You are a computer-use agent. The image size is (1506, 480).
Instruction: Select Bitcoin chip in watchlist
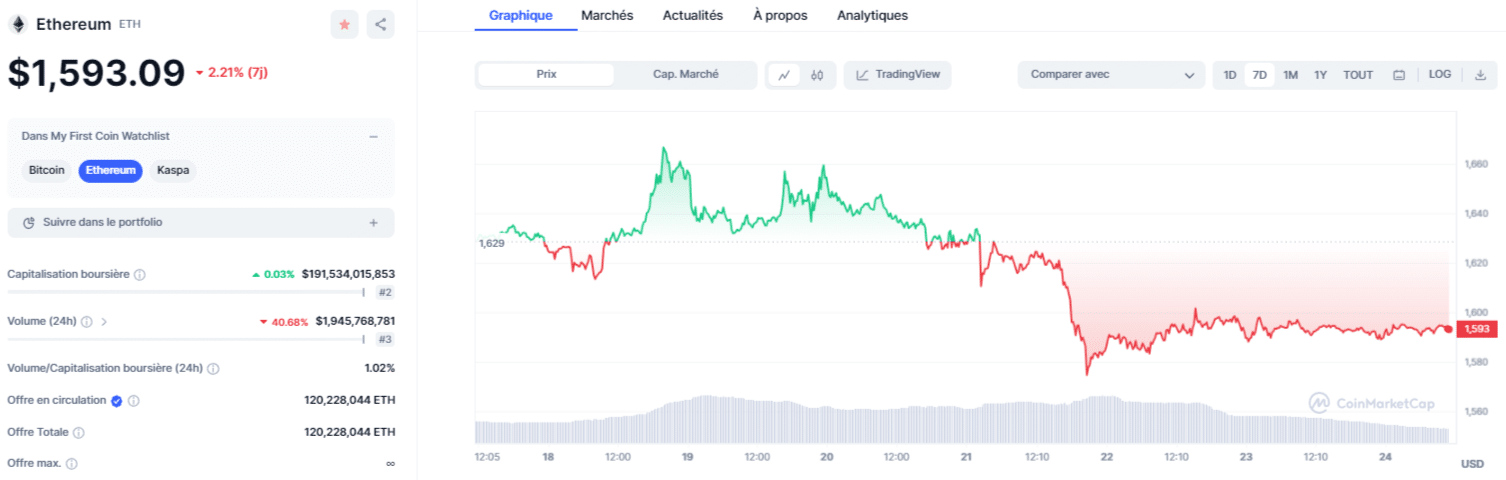coord(47,171)
